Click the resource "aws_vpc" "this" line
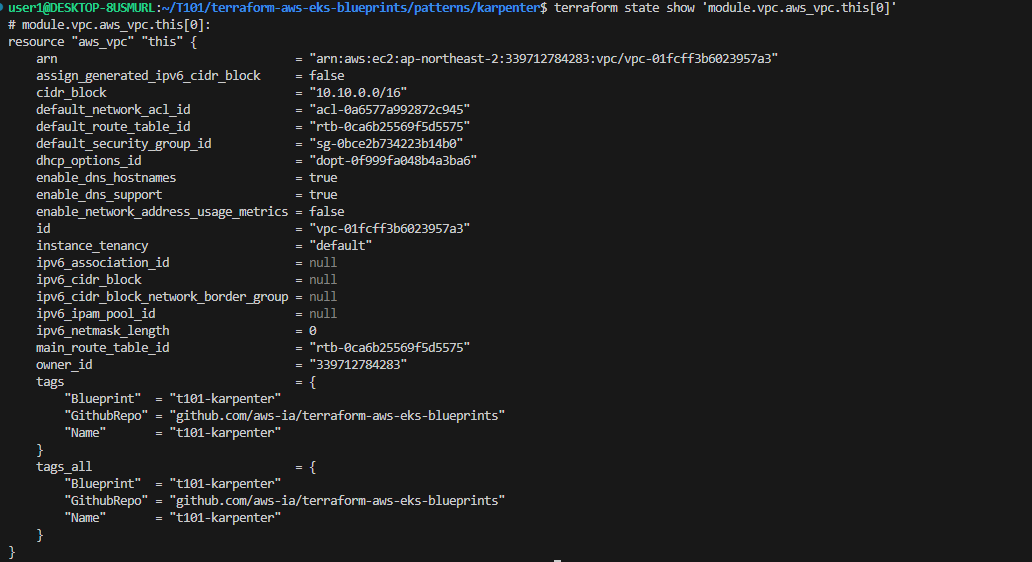 click(x=102, y=42)
